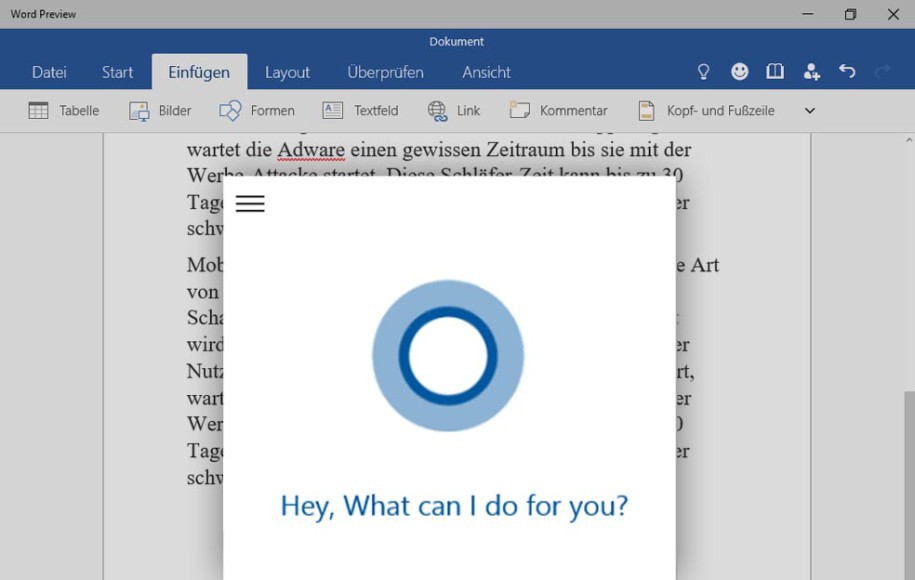Click the 'Hey, What can I do for you?' text
Image resolution: width=915 pixels, height=580 pixels.
454,505
